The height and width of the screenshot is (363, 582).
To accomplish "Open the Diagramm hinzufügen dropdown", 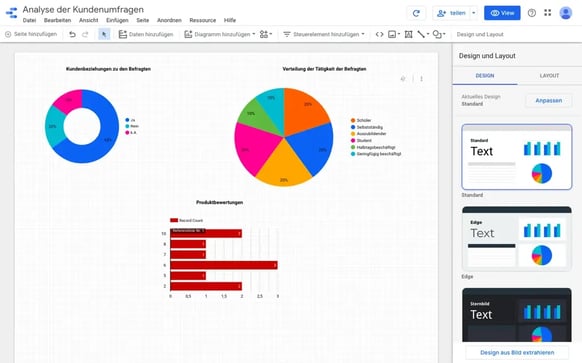I will pos(220,35).
